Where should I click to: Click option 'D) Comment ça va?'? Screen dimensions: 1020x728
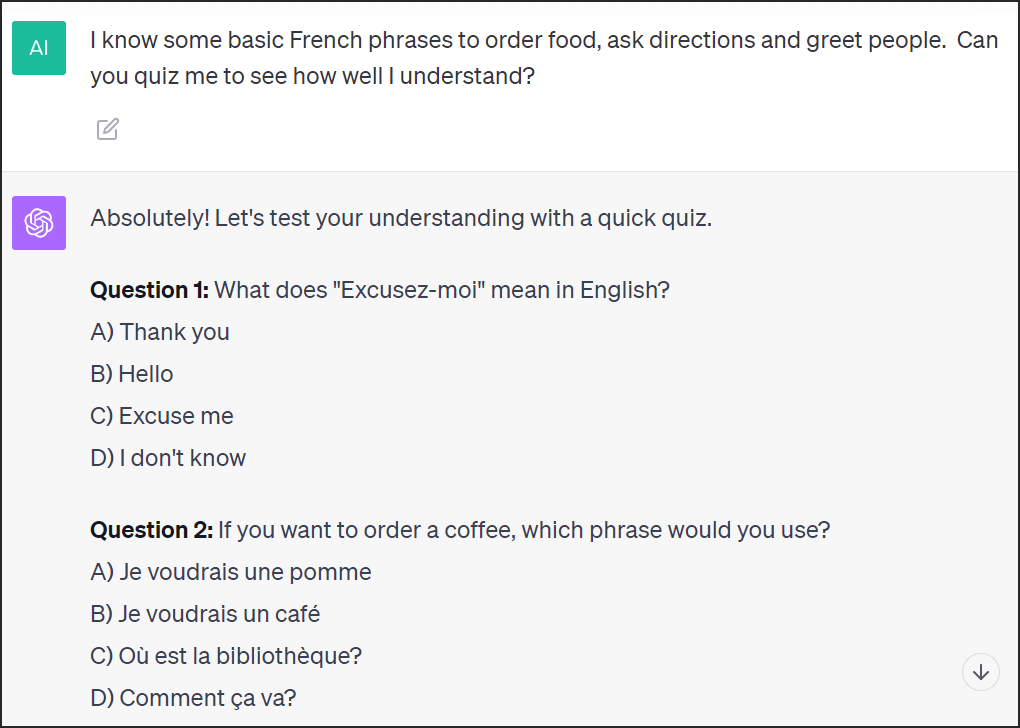pos(193,698)
